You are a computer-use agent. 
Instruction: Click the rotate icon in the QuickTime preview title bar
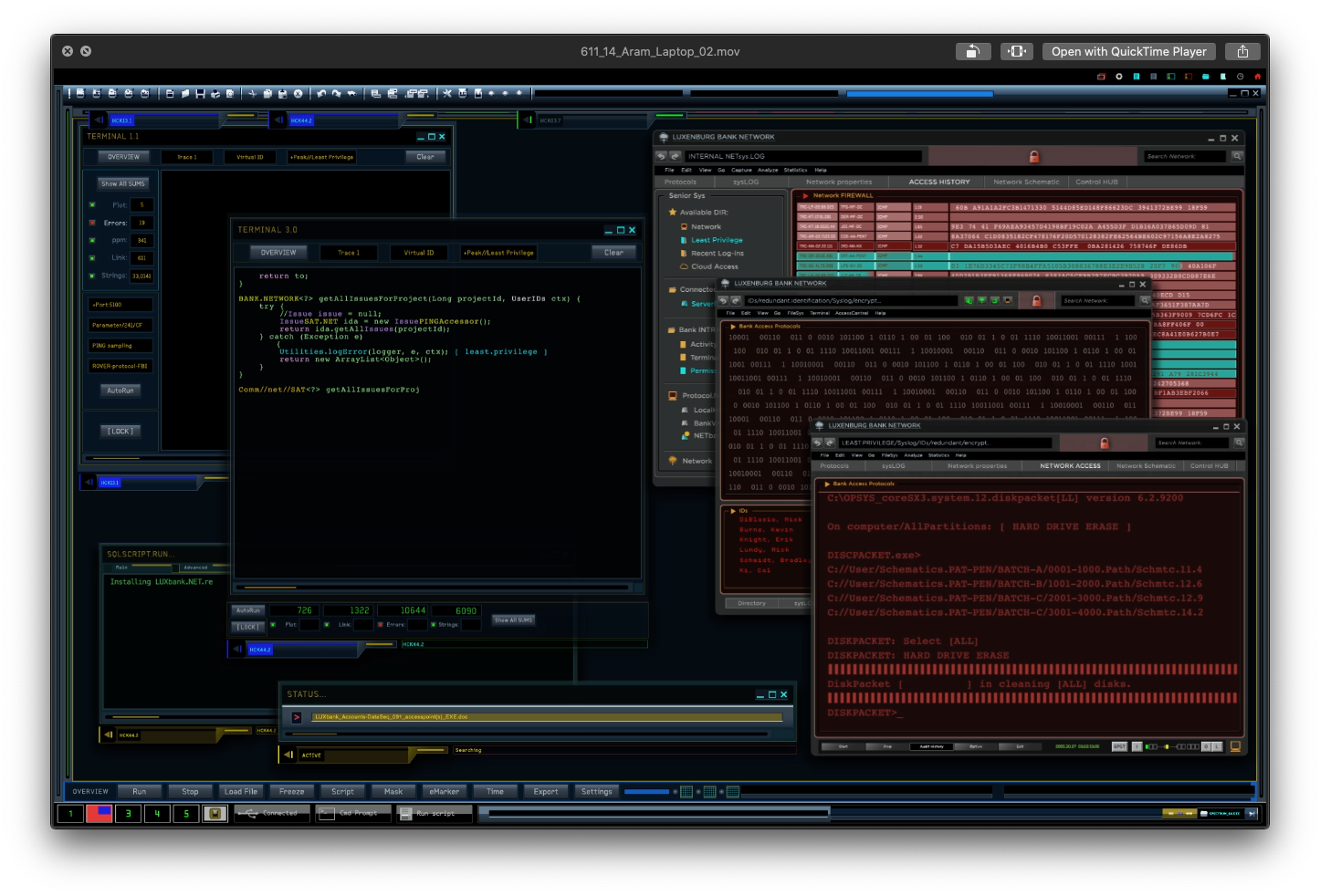pyautogui.click(x=973, y=52)
